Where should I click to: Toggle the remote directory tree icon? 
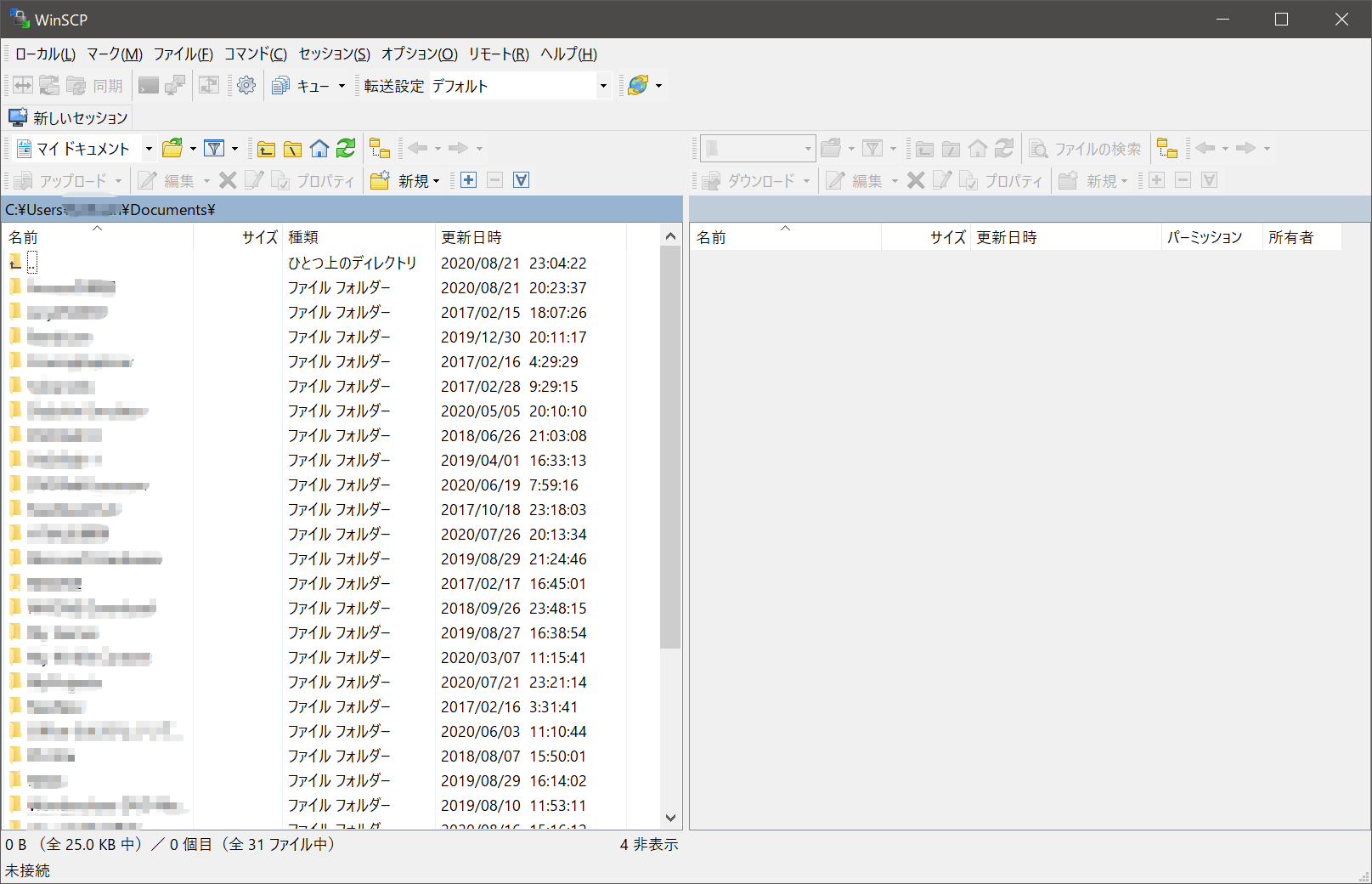(x=1167, y=149)
